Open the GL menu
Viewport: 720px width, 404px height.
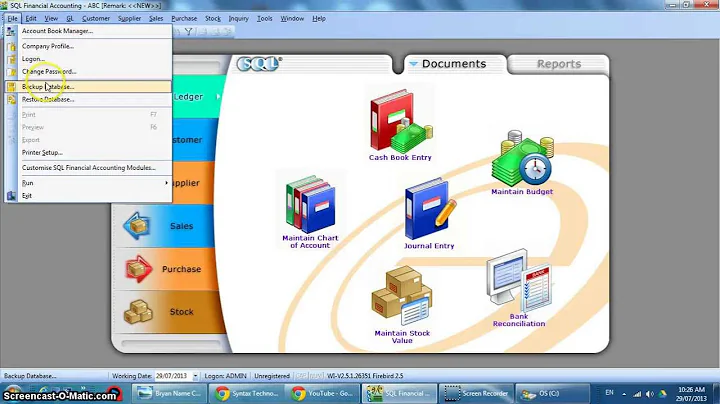tap(70, 19)
